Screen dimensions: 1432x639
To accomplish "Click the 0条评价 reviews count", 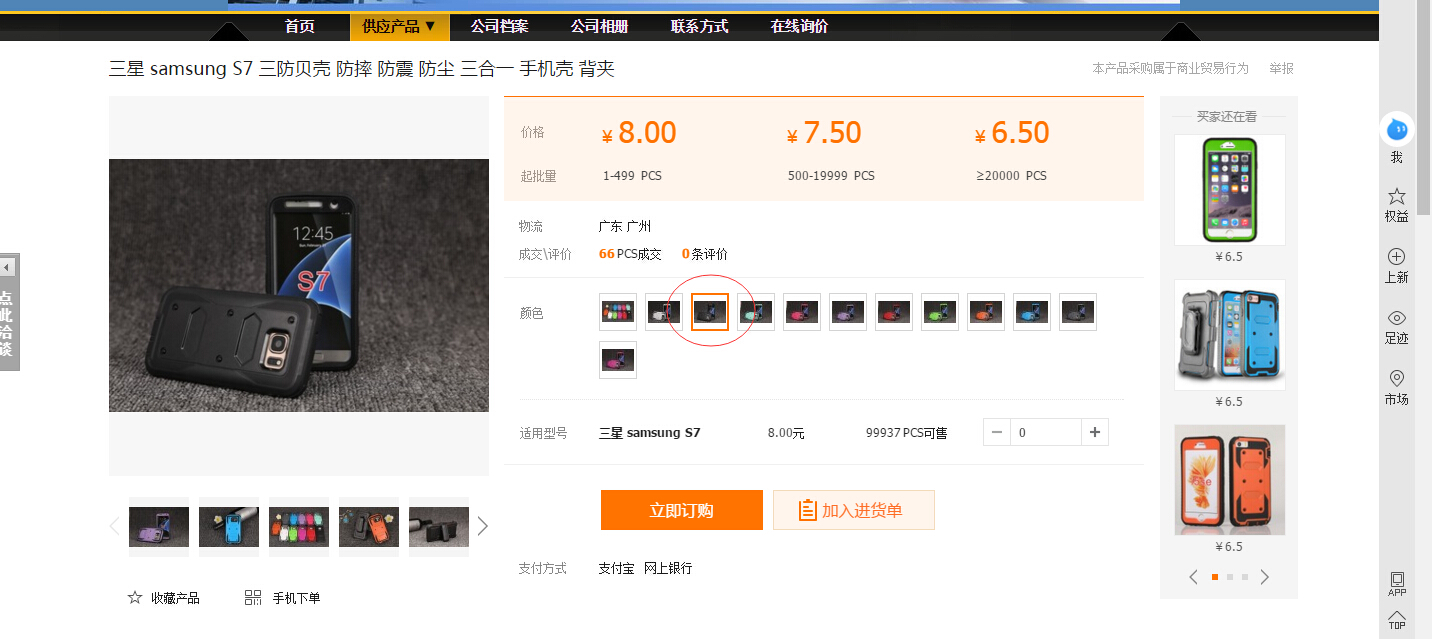I will [705, 254].
